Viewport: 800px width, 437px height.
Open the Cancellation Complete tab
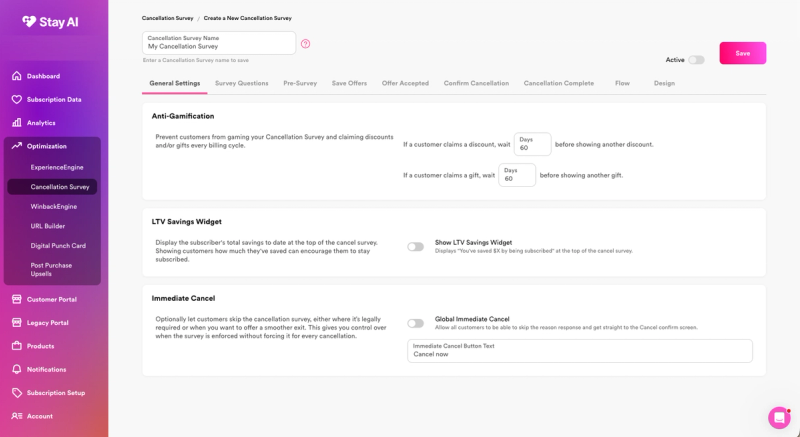559,83
